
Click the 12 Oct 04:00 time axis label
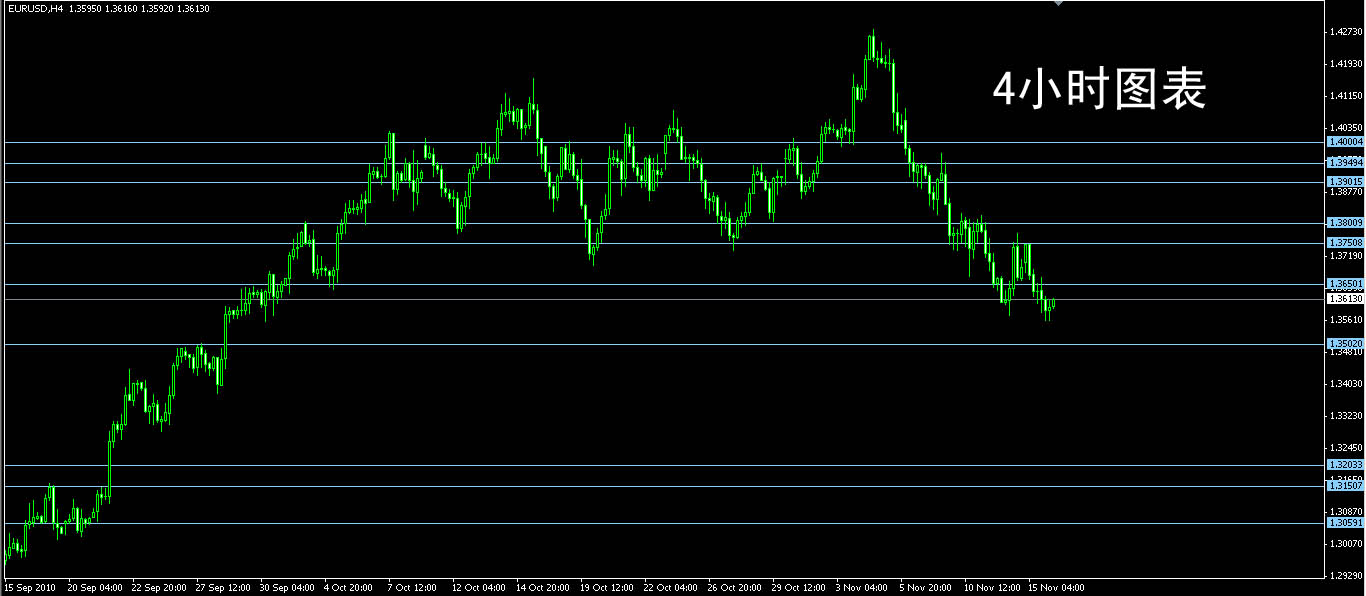(479, 588)
